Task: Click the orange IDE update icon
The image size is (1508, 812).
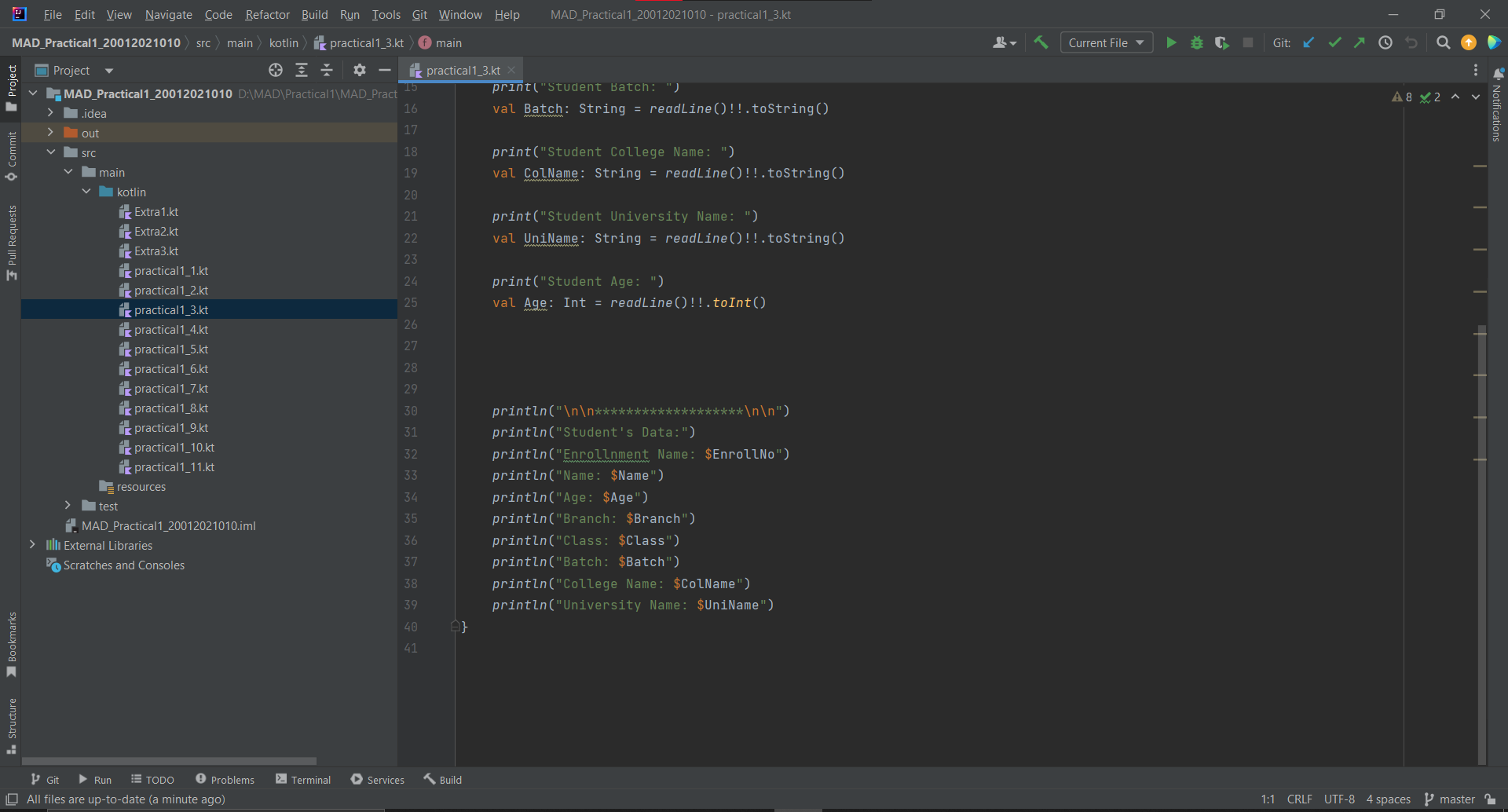Action: (x=1469, y=43)
